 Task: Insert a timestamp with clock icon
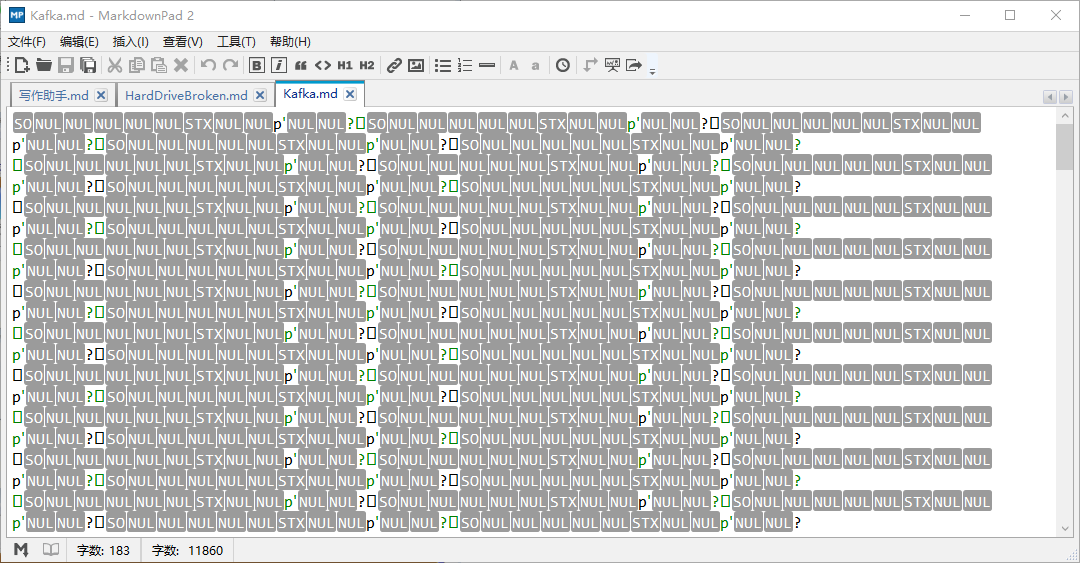[563, 65]
